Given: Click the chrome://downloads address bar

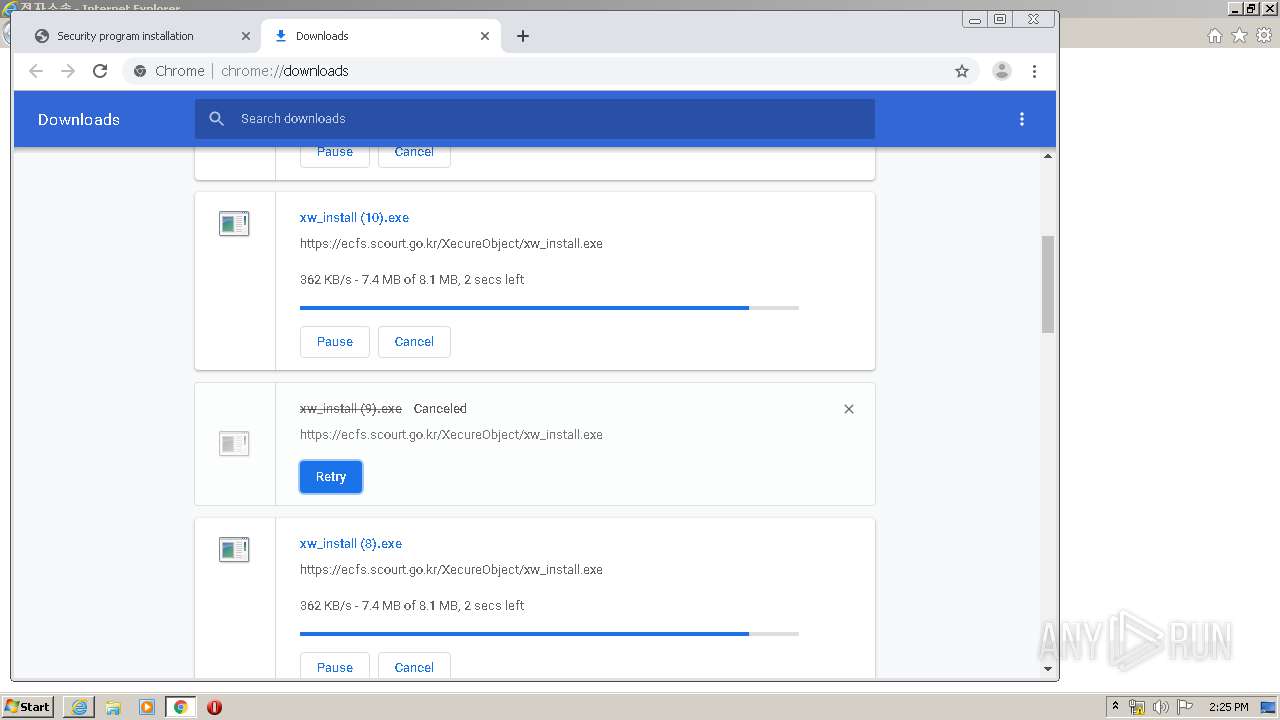Looking at the screenshot, I should point(550,71).
